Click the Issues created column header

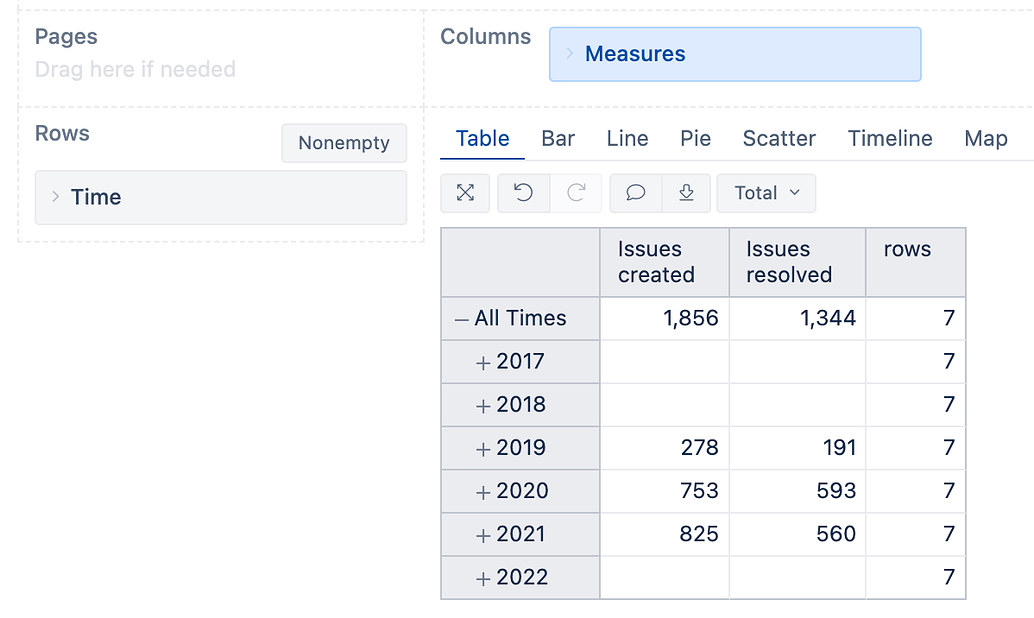click(x=657, y=262)
